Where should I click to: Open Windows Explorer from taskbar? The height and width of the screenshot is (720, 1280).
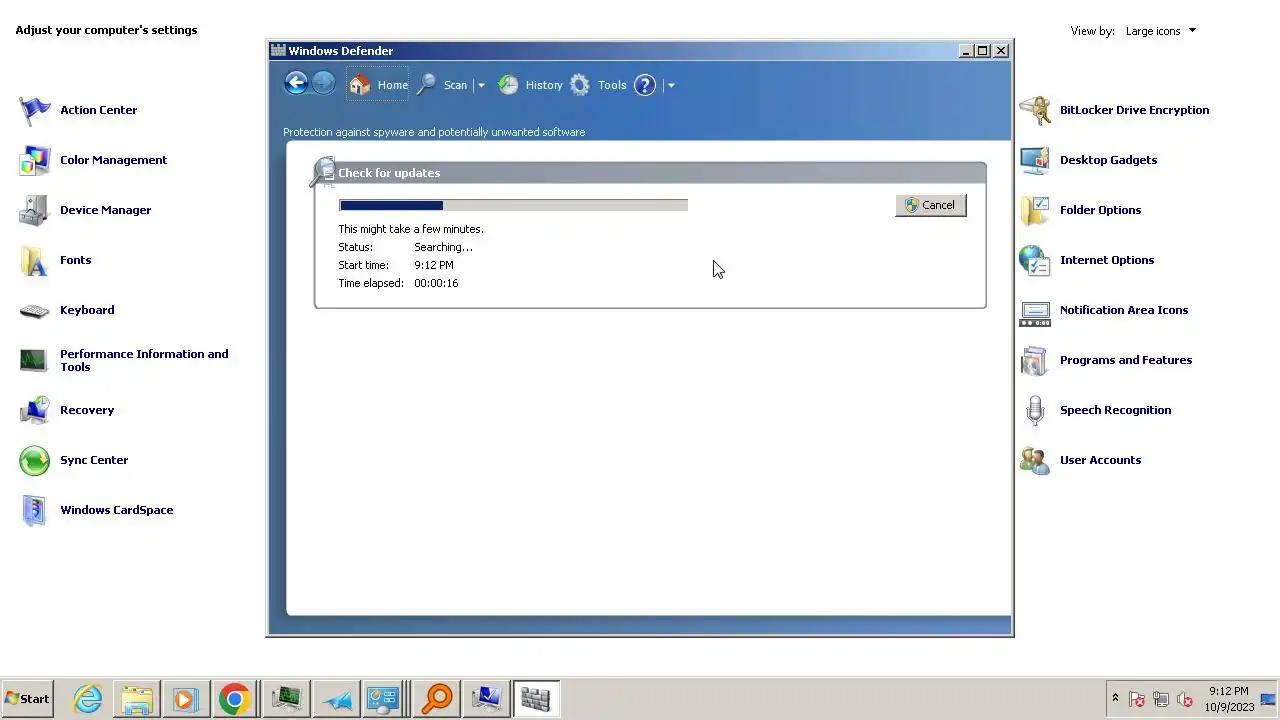137,699
